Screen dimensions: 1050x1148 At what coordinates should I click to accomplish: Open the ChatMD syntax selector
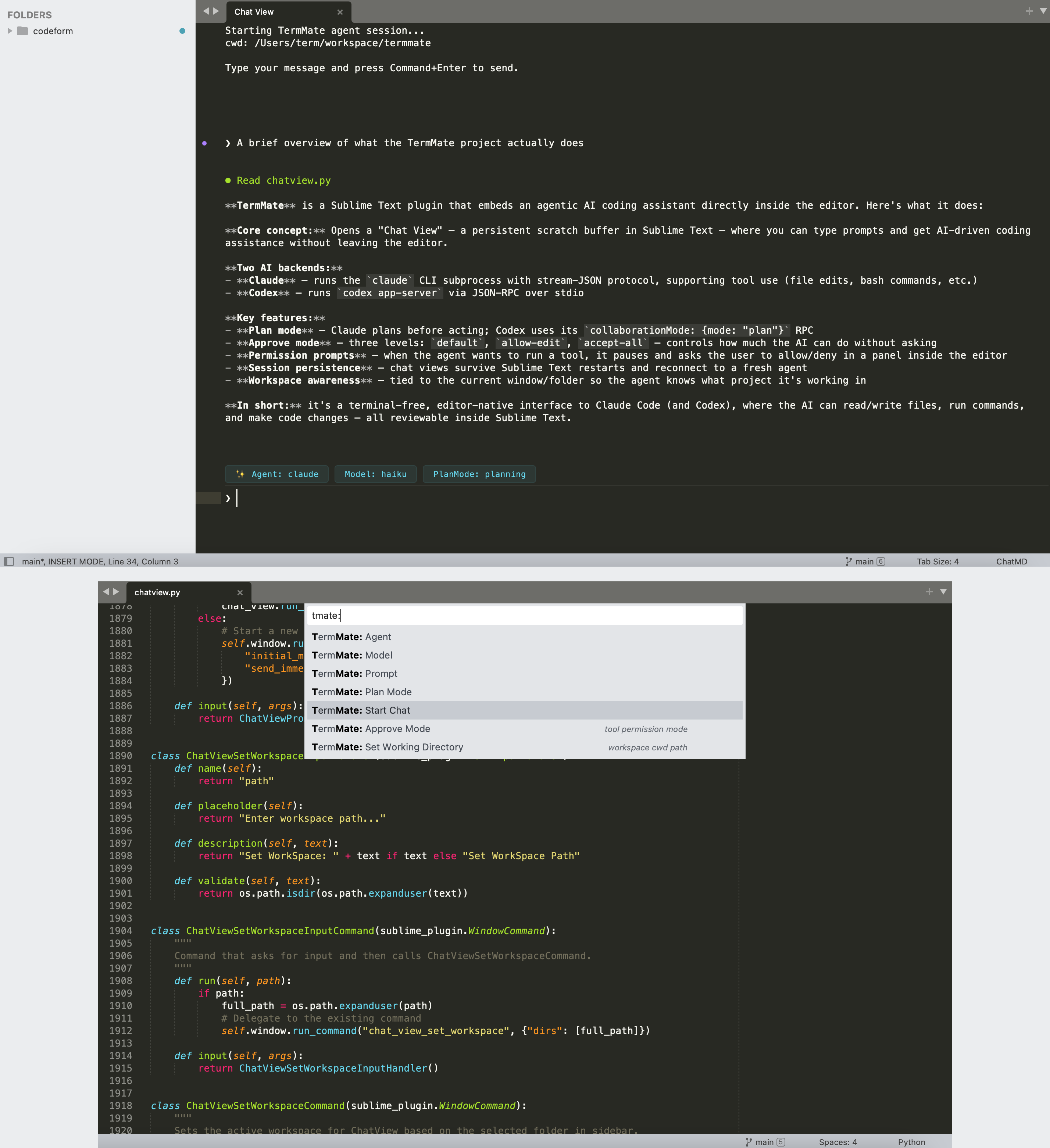1011,562
